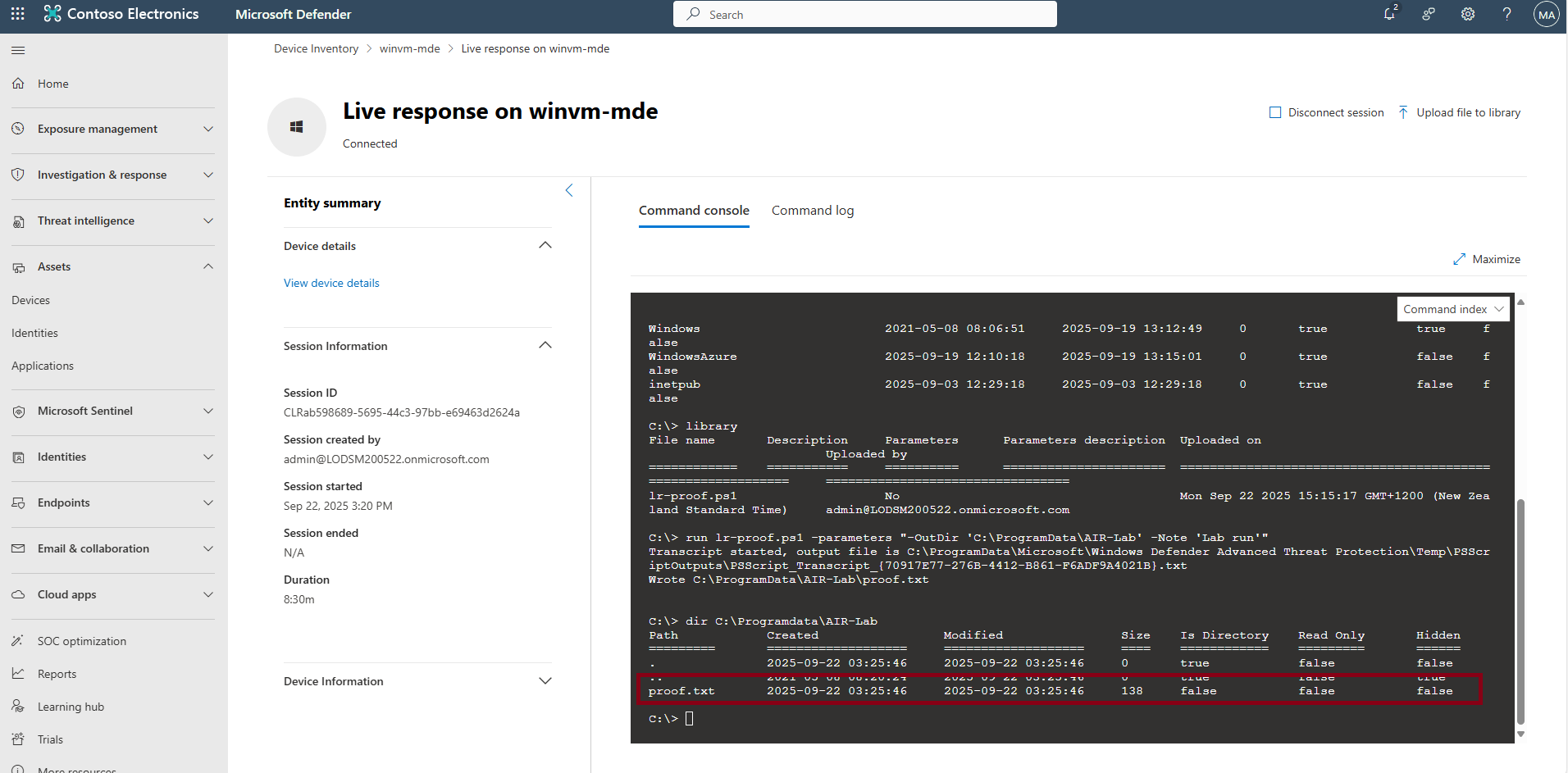Go to Home in navigation
Viewport: 1568px width, 773px height.
click(53, 84)
